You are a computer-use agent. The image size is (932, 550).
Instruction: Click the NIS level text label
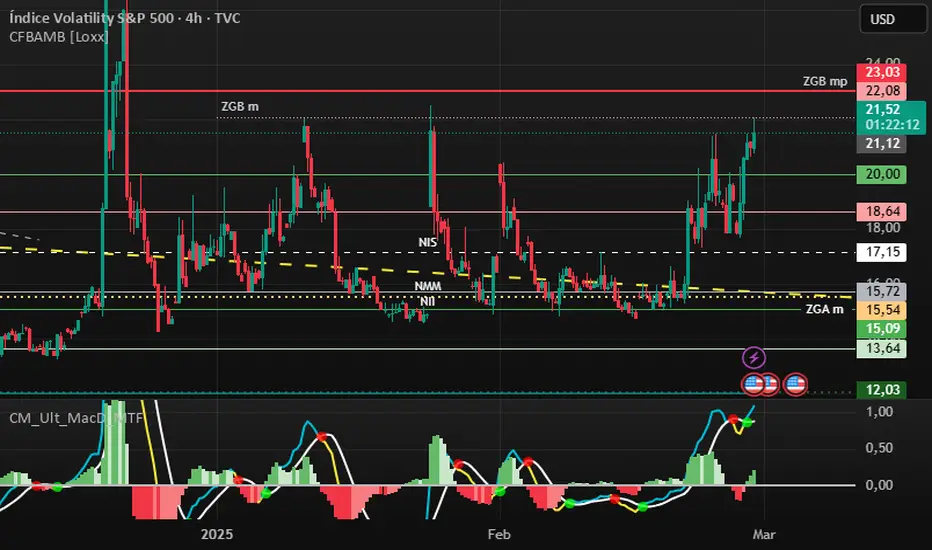(x=429, y=243)
